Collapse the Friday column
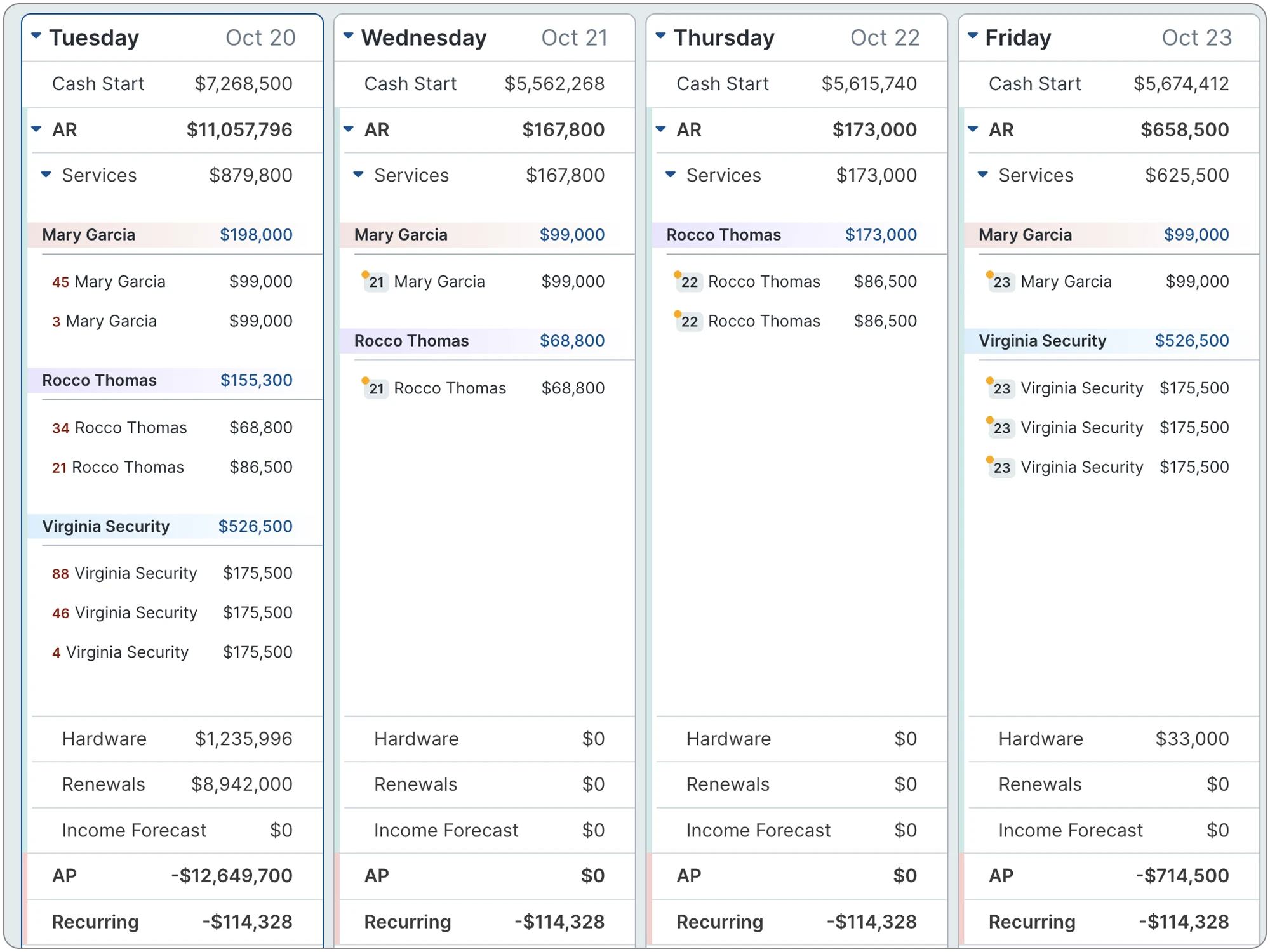Image resolution: width=1270 pixels, height=952 pixels. (973, 36)
